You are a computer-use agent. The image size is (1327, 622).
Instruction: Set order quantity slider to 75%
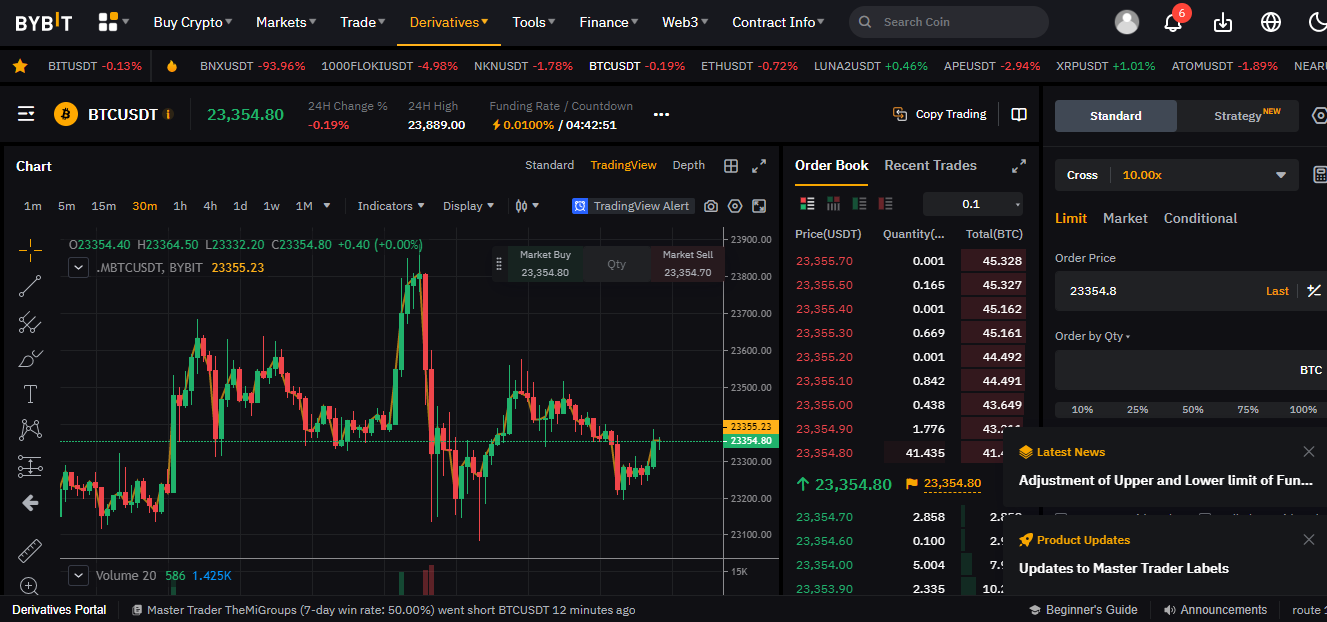tap(1248, 410)
